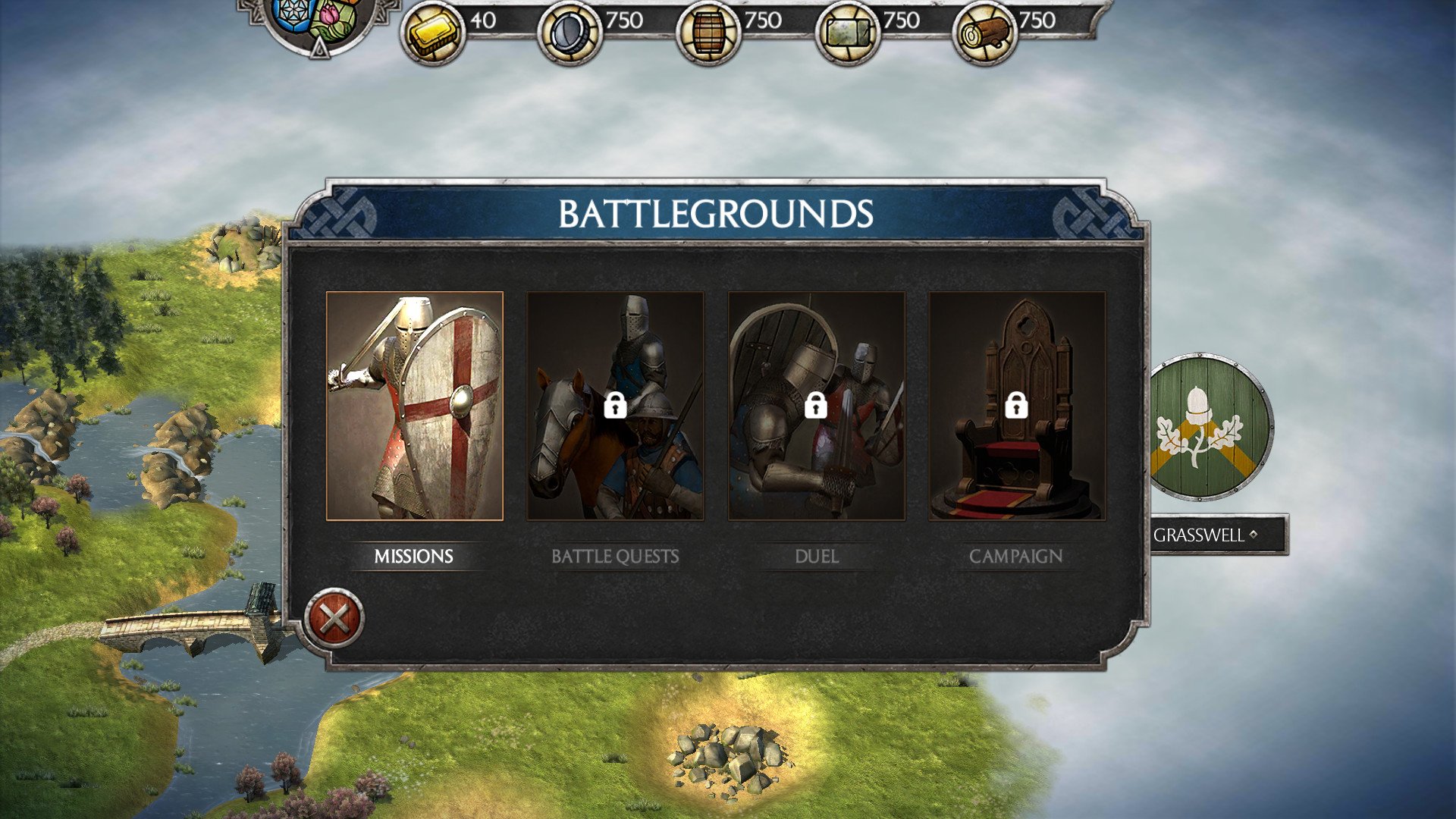Image resolution: width=1456 pixels, height=819 pixels.
Task: Click the wood log resource icon
Action: click(x=984, y=33)
